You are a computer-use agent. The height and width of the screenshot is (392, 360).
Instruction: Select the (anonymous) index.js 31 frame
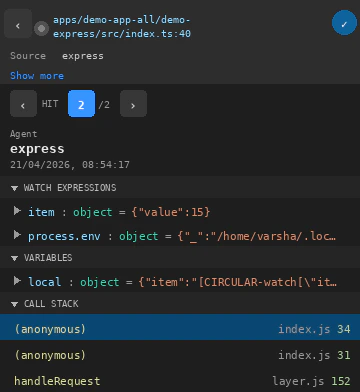pyautogui.click(x=180, y=355)
